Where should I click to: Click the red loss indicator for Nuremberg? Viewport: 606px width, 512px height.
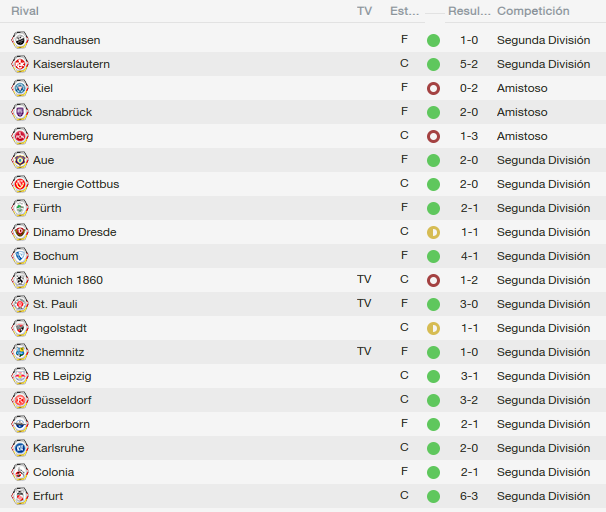[x=433, y=136]
